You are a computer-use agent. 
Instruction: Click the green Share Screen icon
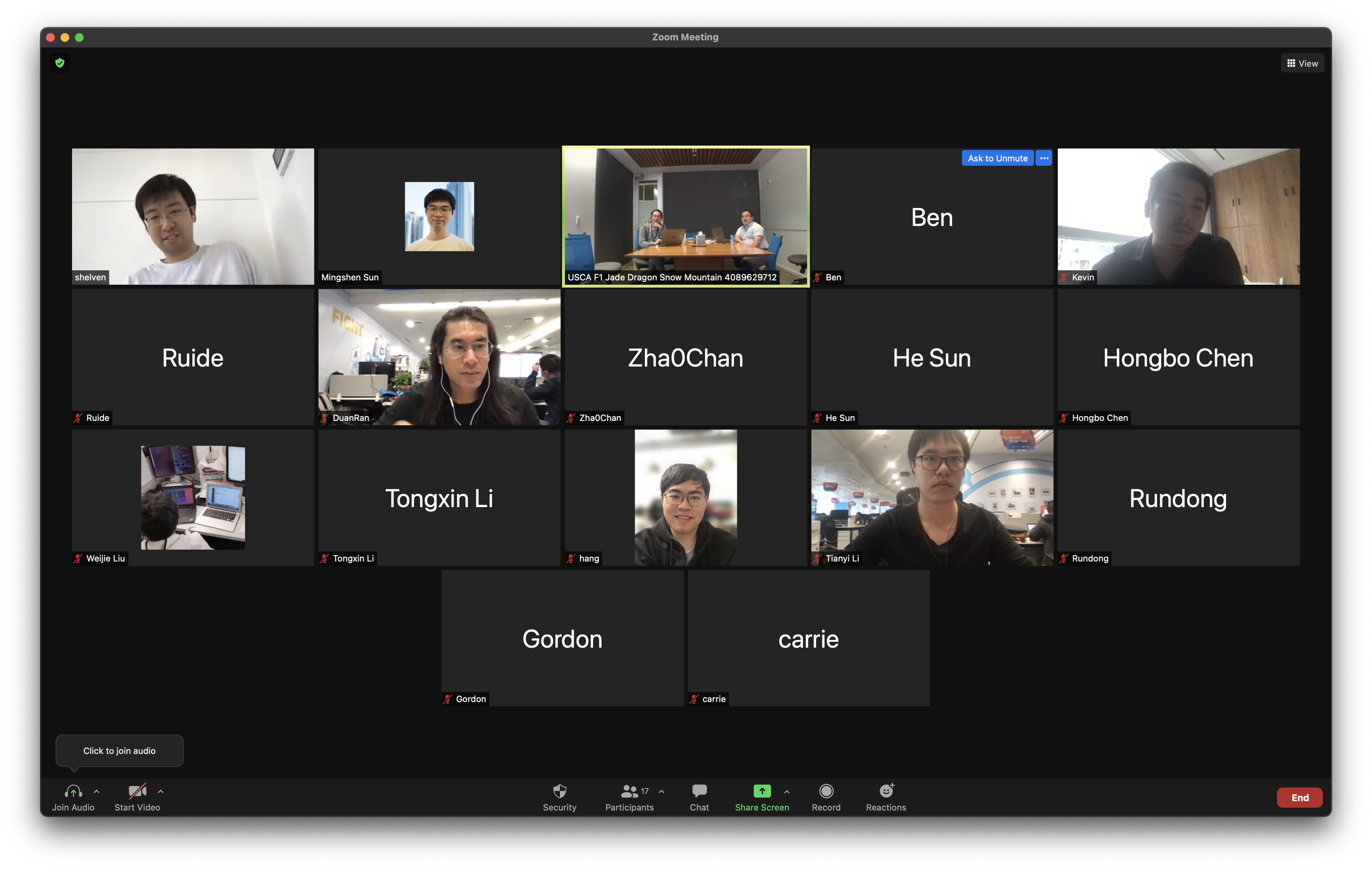(762, 791)
